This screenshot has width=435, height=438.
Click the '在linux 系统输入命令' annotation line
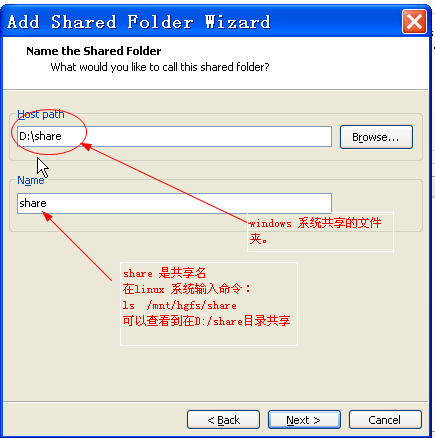(187, 289)
